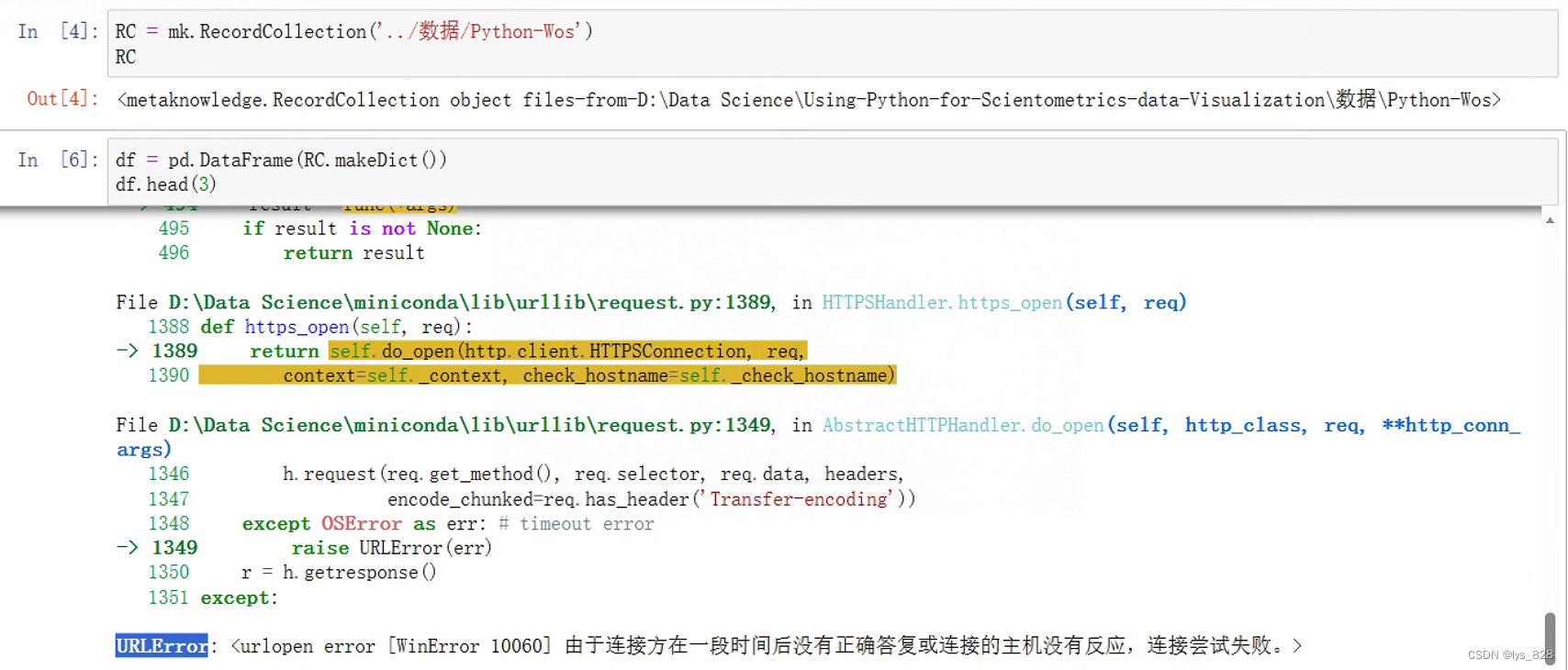Click 'AbstractHTTPHandler.do_open' function name

click(x=963, y=425)
